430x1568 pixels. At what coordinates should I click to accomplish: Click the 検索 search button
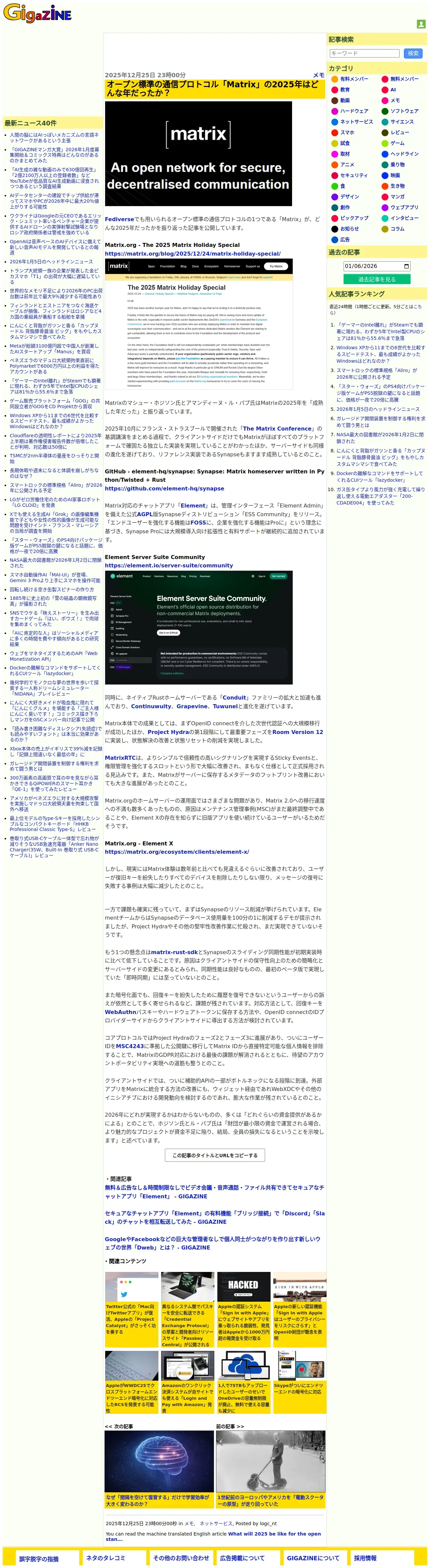(x=413, y=54)
